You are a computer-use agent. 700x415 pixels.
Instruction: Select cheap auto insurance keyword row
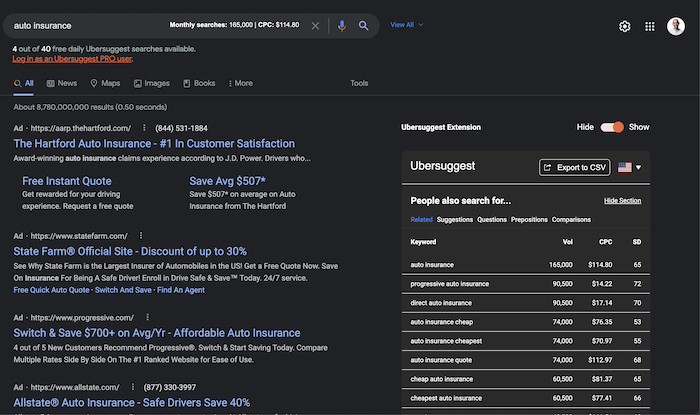tap(525, 379)
